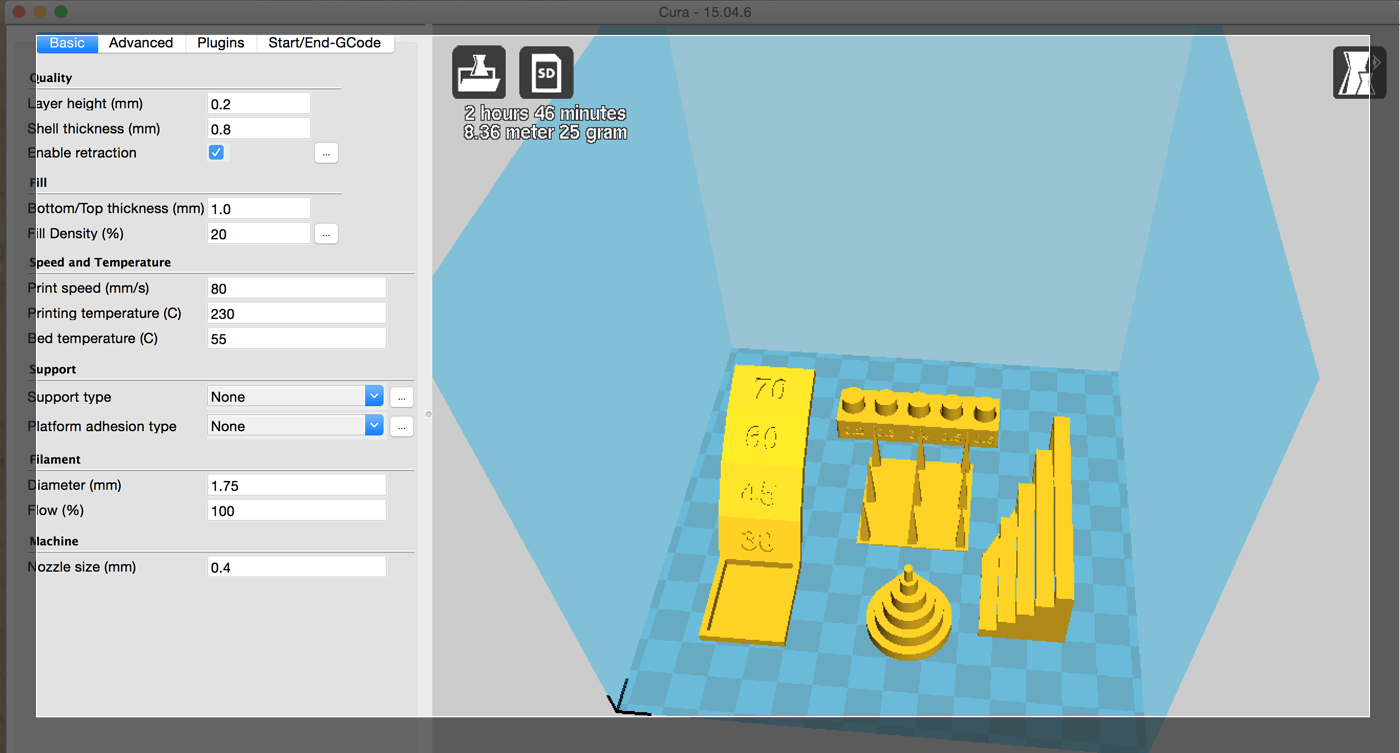Viewport: 1400px width, 753px height.
Task: Open retraction settings ellipsis button
Action: tap(326, 153)
